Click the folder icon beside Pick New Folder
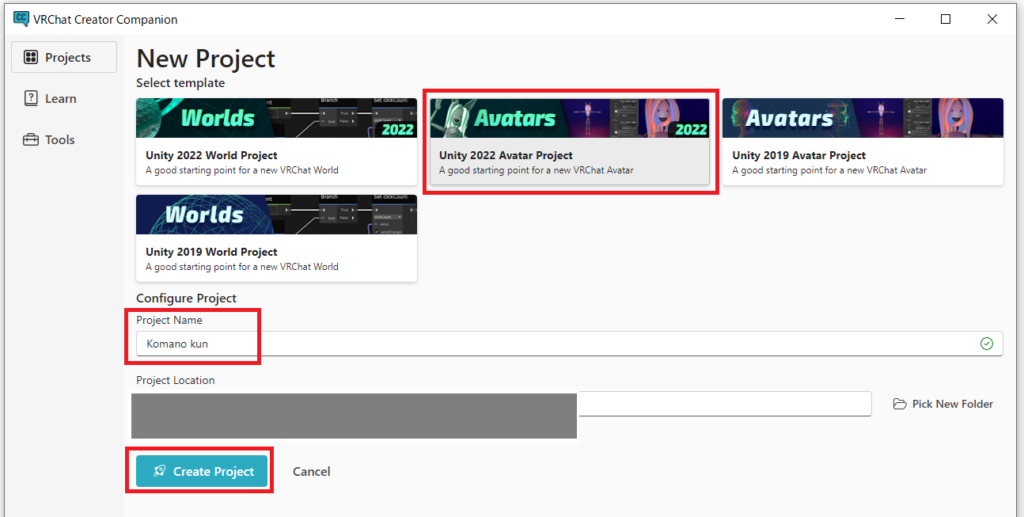Viewport: 1024px width, 517px height. pyautogui.click(x=900, y=404)
